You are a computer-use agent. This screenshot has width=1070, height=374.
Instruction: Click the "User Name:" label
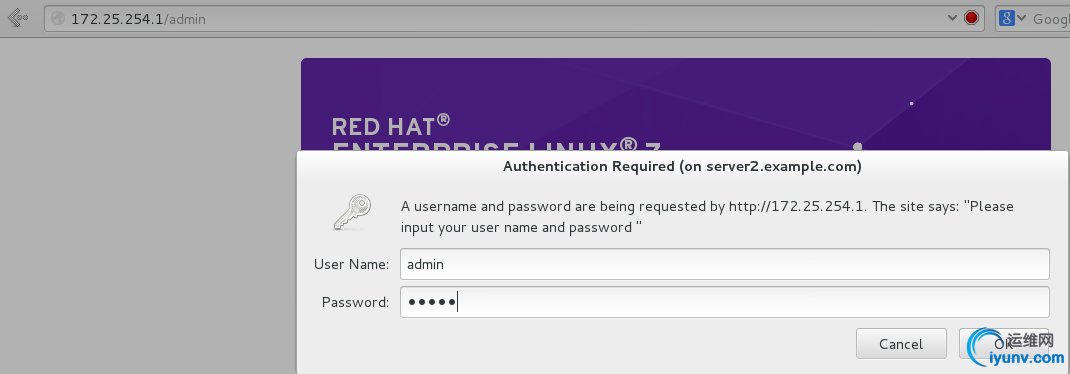click(x=351, y=264)
